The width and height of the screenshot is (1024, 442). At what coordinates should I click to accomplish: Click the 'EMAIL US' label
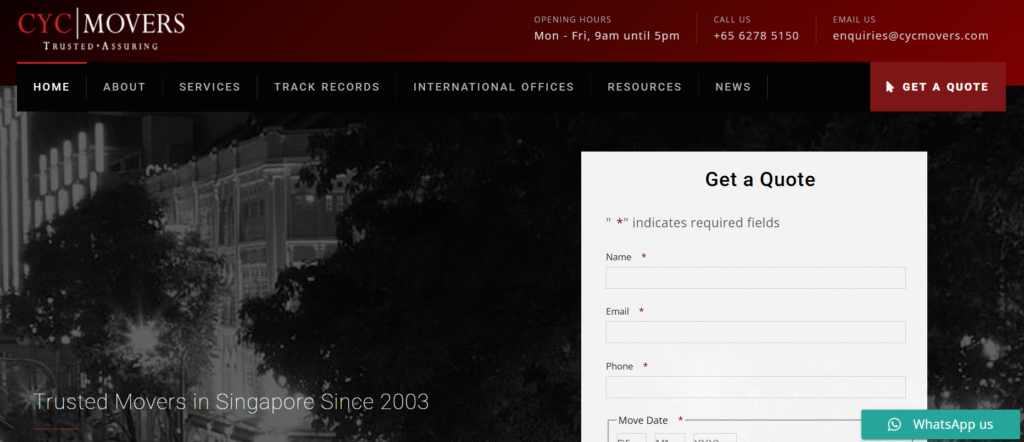tap(854, 20)
